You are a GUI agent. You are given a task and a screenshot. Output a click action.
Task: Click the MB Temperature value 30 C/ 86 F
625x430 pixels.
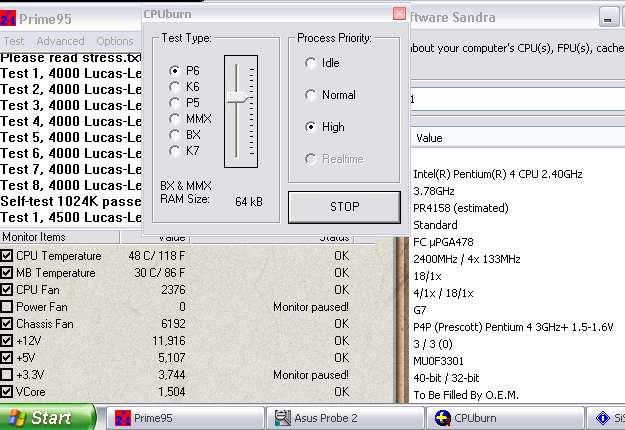pyautogui.click(x=159, y=273)
